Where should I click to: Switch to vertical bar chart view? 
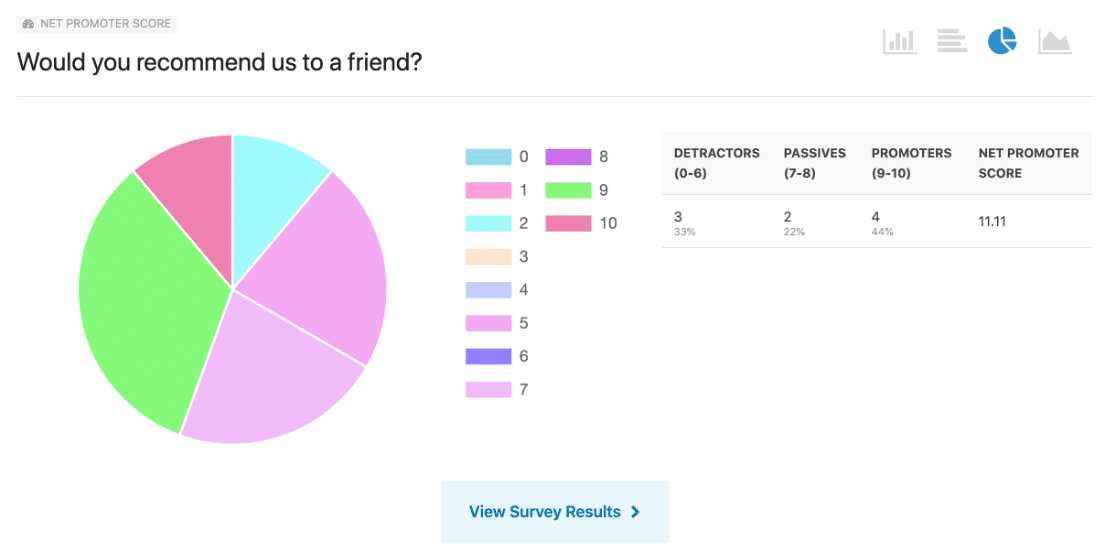click(x=899, y=41)
